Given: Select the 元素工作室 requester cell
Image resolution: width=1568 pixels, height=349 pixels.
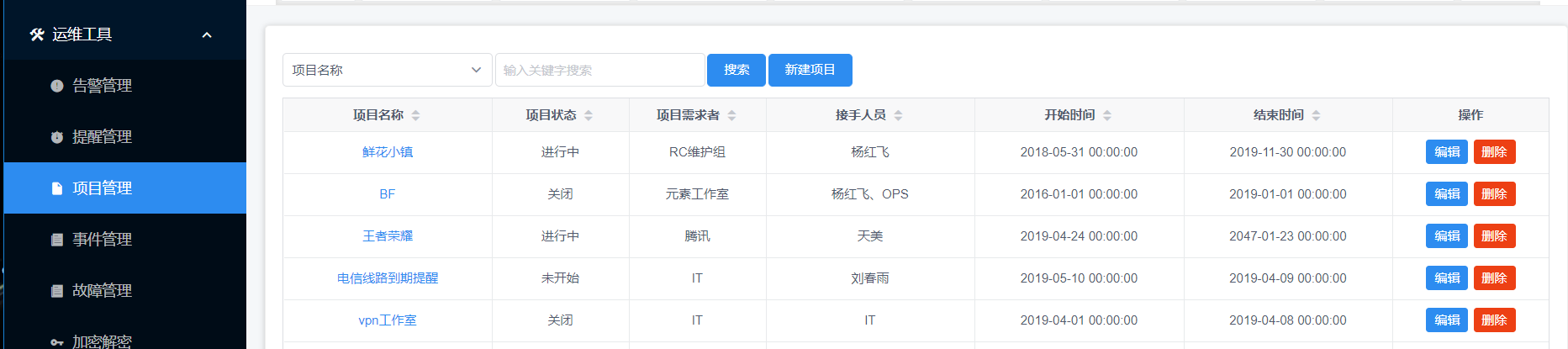Looking at the screenshot, I should [x=697, y=194].
